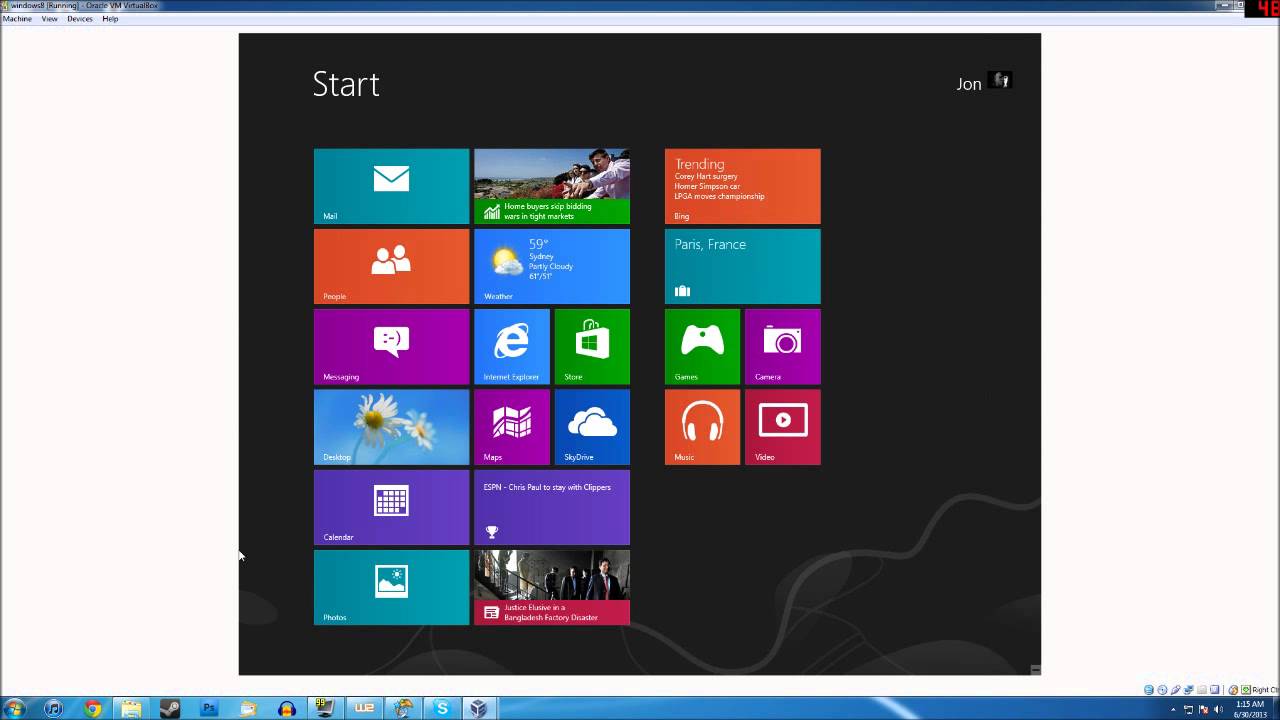Click the monitor icon with '99' in taskbar
1280x720 pixels.
coord(326,708)
